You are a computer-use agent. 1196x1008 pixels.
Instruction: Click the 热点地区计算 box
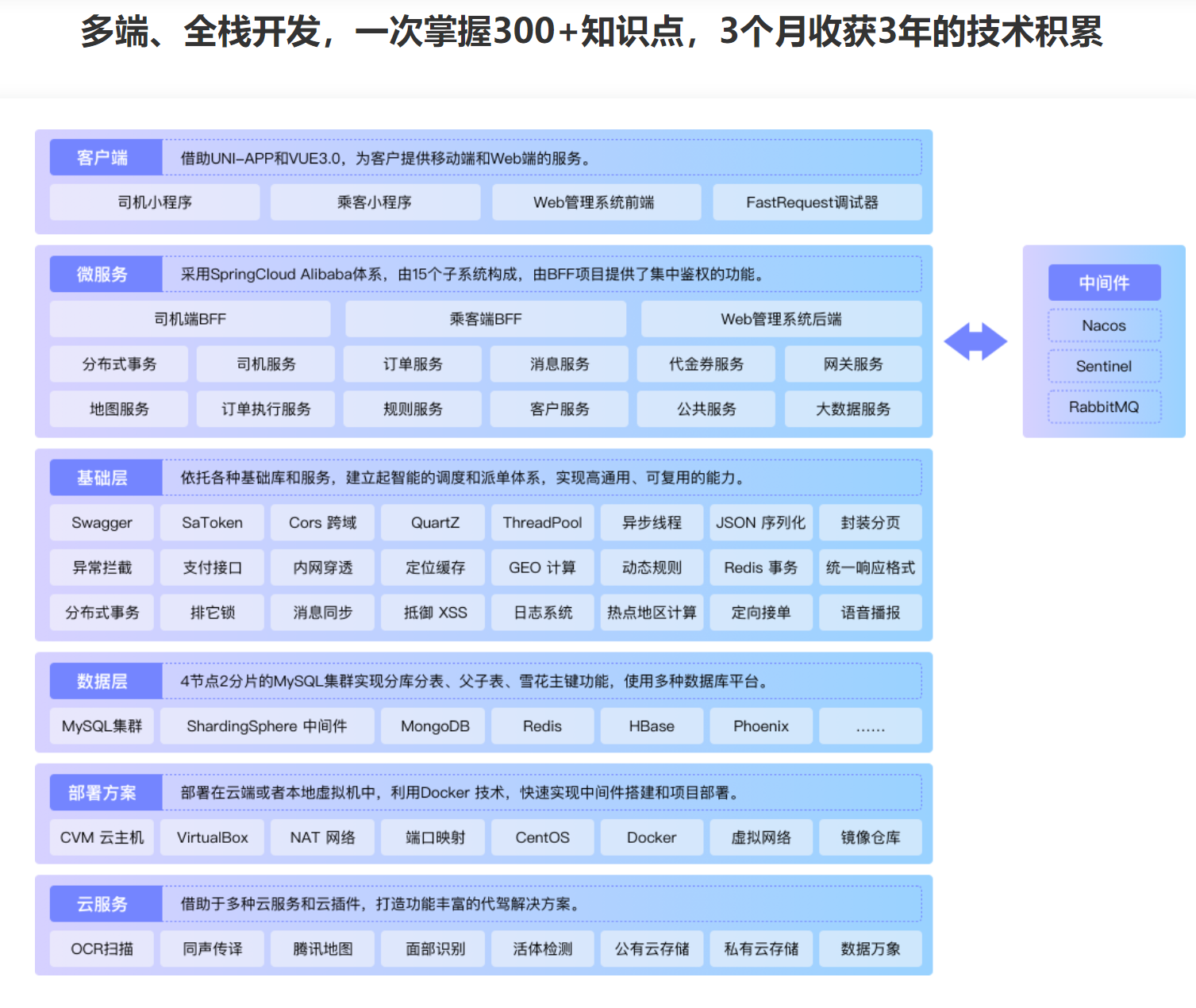click(x=652, y=612)
